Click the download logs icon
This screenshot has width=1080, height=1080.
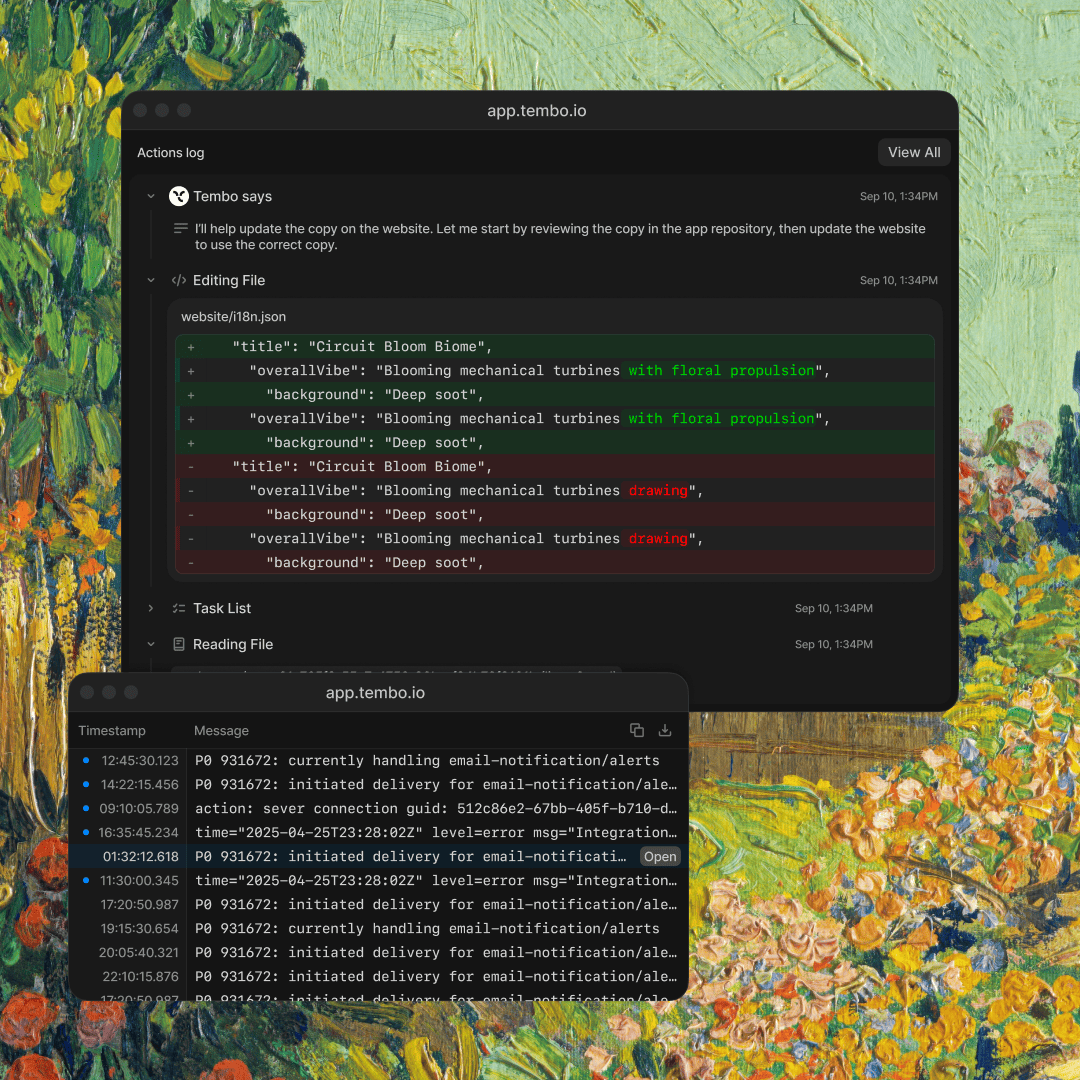pos(665,731)
